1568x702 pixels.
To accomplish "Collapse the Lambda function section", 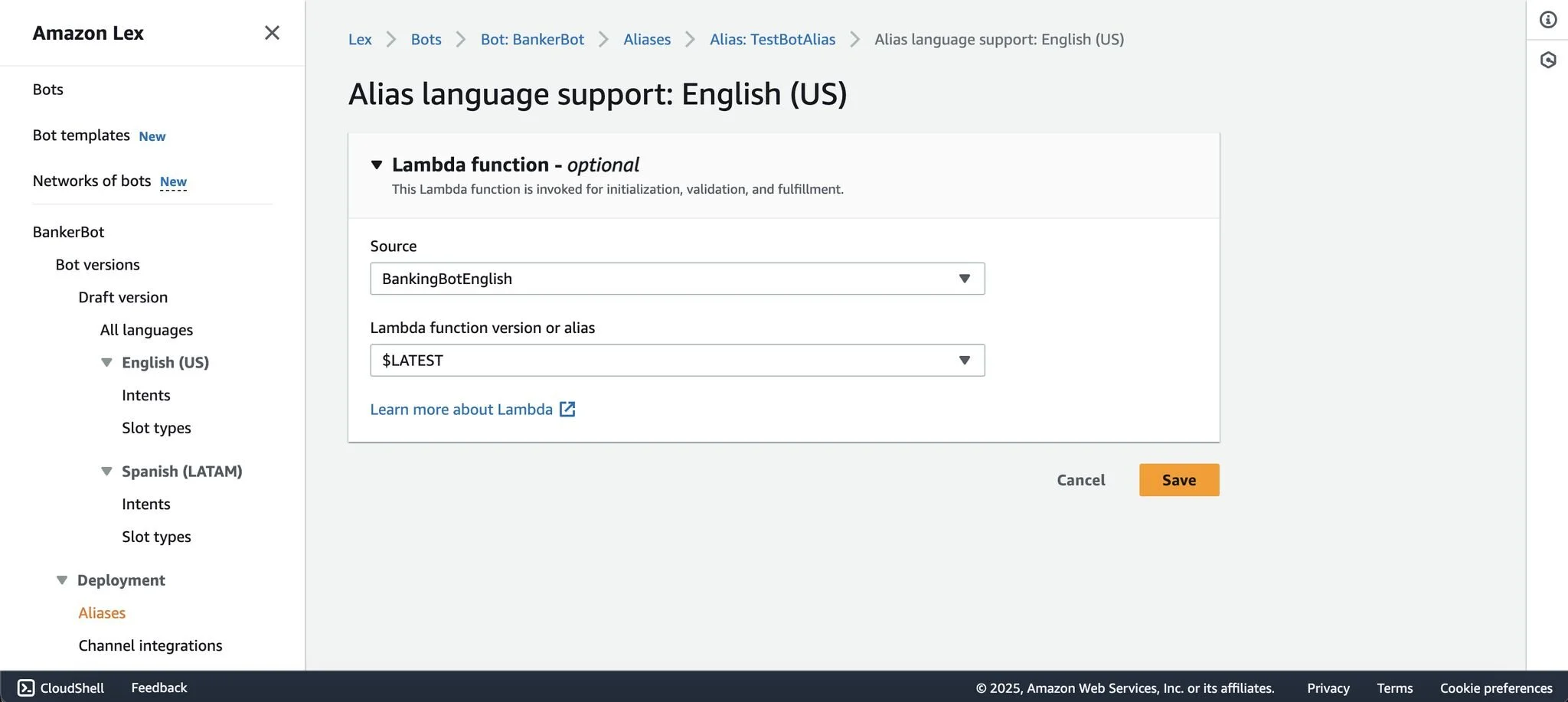I will point(377,165).
